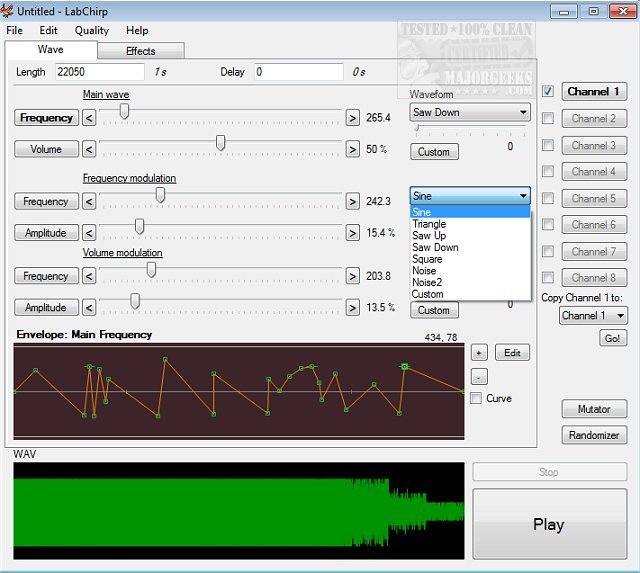Click the Main wave Volume slider handle
Image resolution: width=640 pixels, height=573 pixels.
[x=220, y=143]
